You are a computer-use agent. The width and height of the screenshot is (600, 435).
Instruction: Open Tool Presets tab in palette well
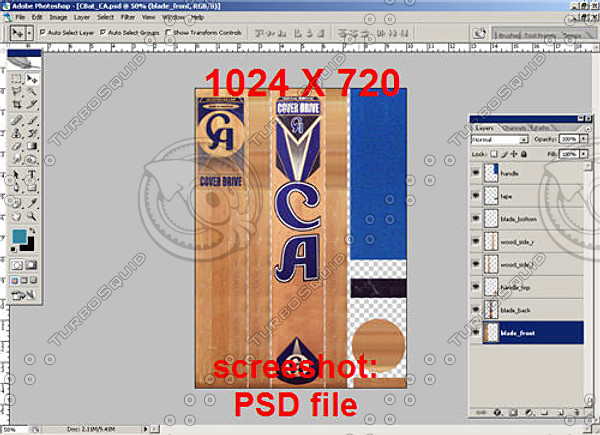540,35
